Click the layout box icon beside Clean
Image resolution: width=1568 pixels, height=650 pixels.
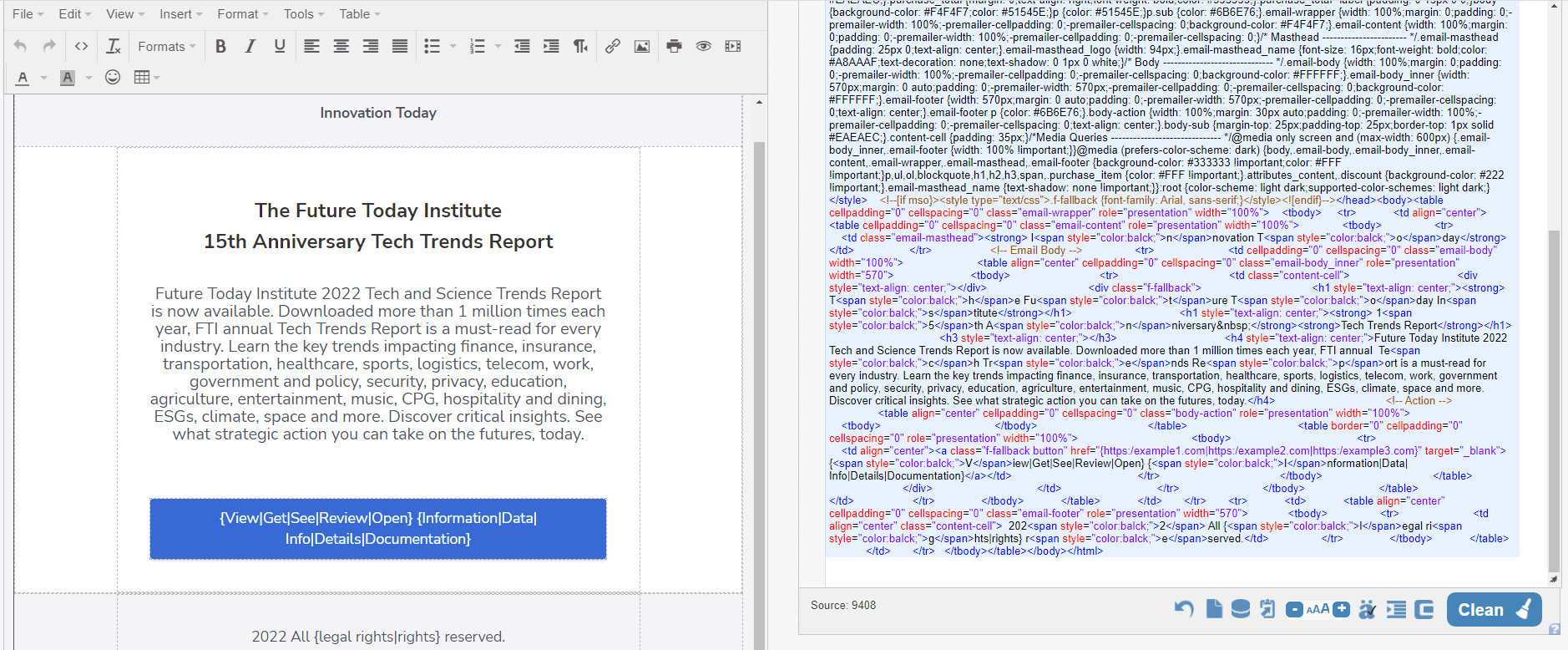coord(1424,609)
